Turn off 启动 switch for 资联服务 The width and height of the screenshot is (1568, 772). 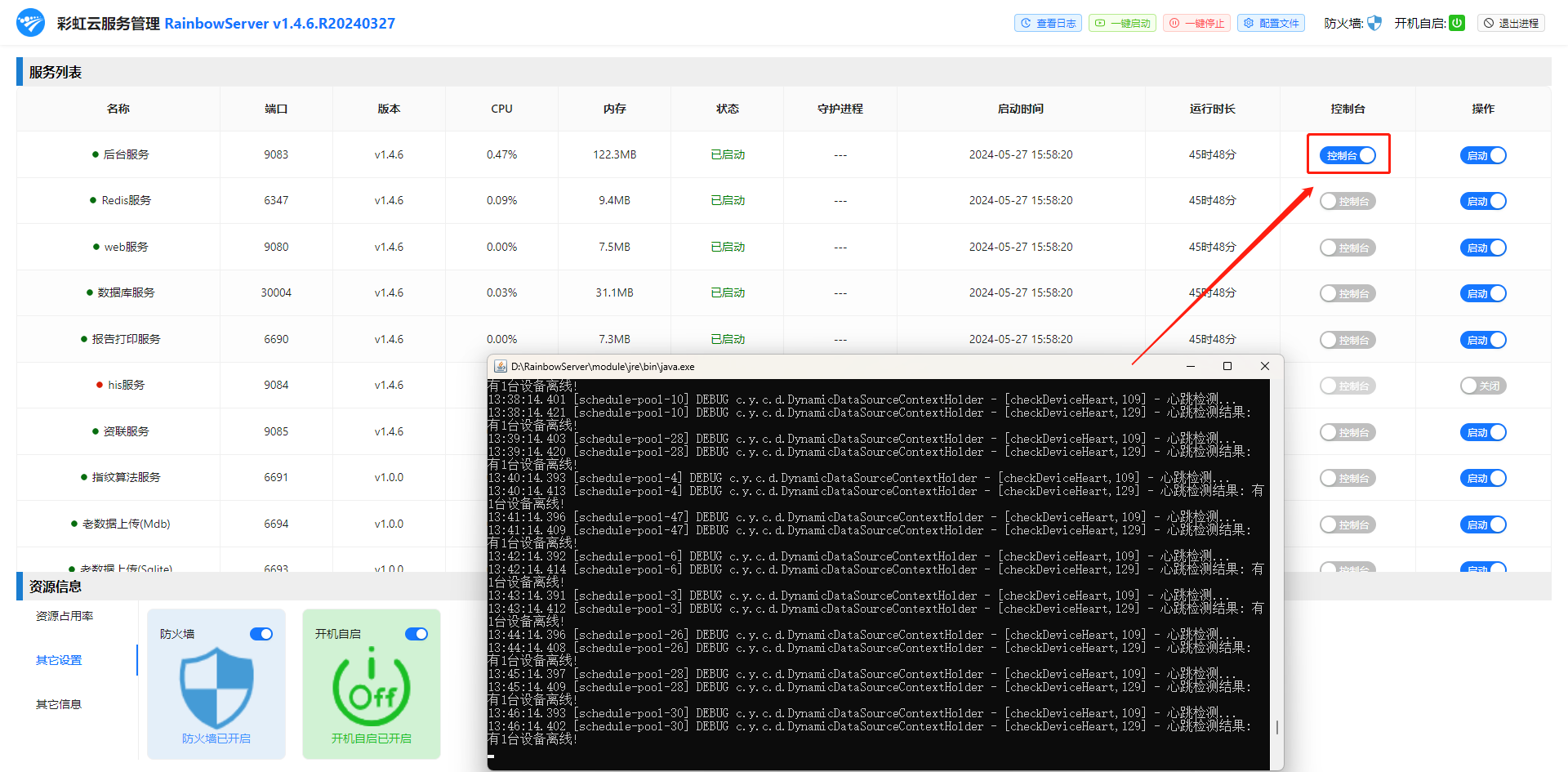(x=1483, y=432)
